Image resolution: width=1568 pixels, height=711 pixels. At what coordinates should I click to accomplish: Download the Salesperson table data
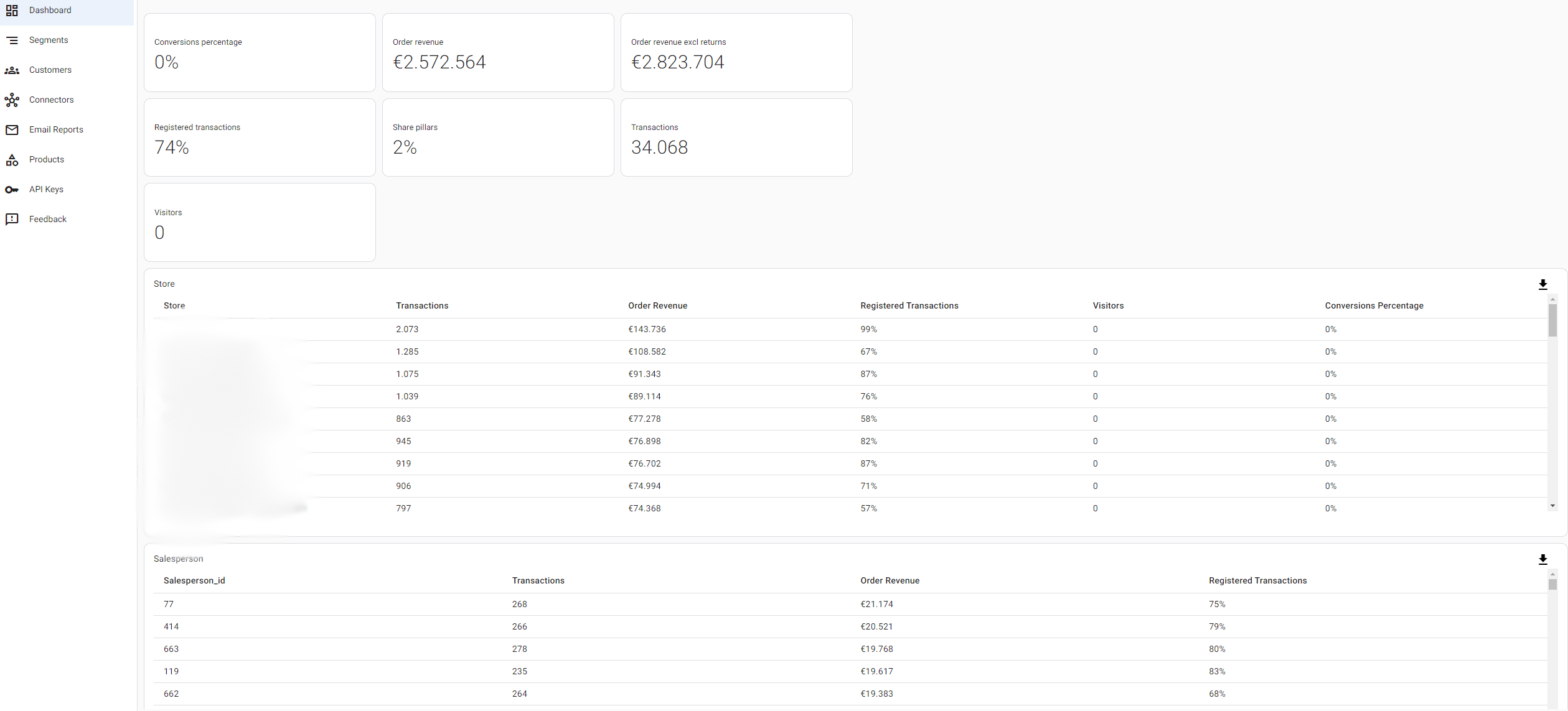coord(1542,559)
